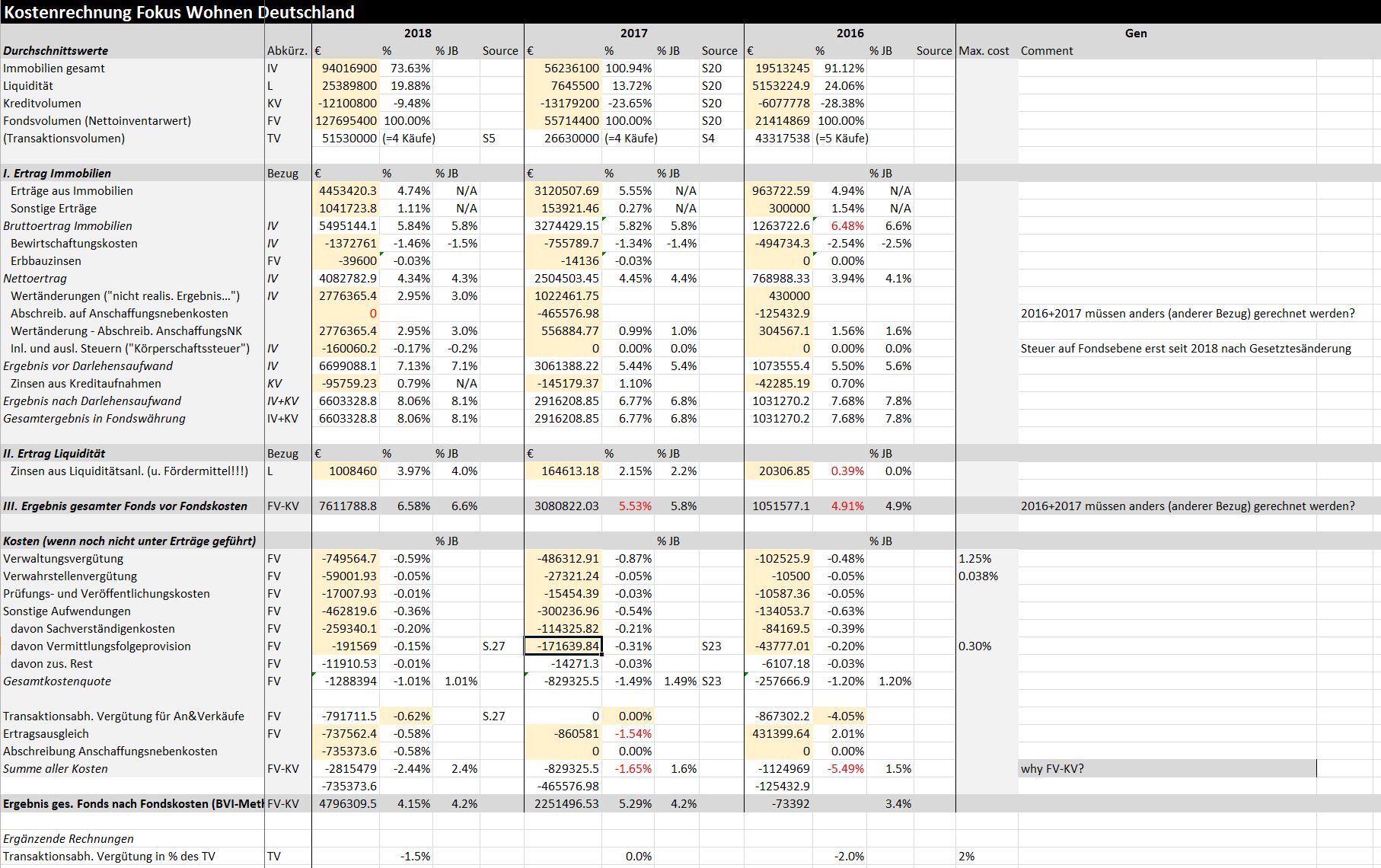
Task: Select the 'I. Ertrag Immobilien' section header
Action: tap(57, 174)
